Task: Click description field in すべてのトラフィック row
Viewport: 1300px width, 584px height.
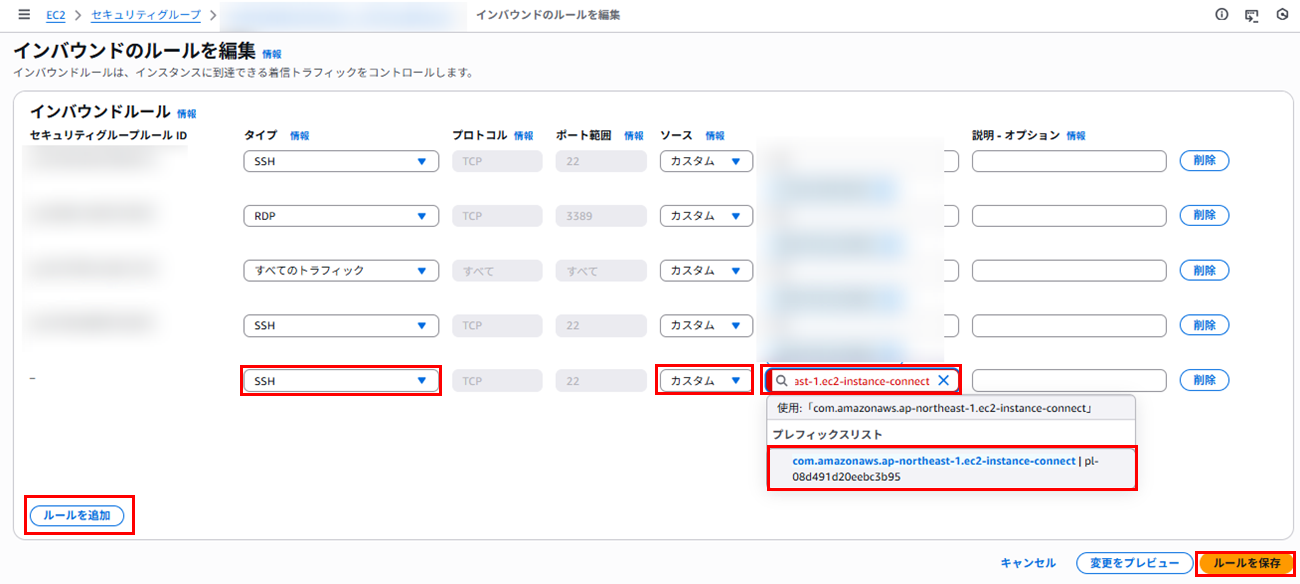Action: point(1069,271)
